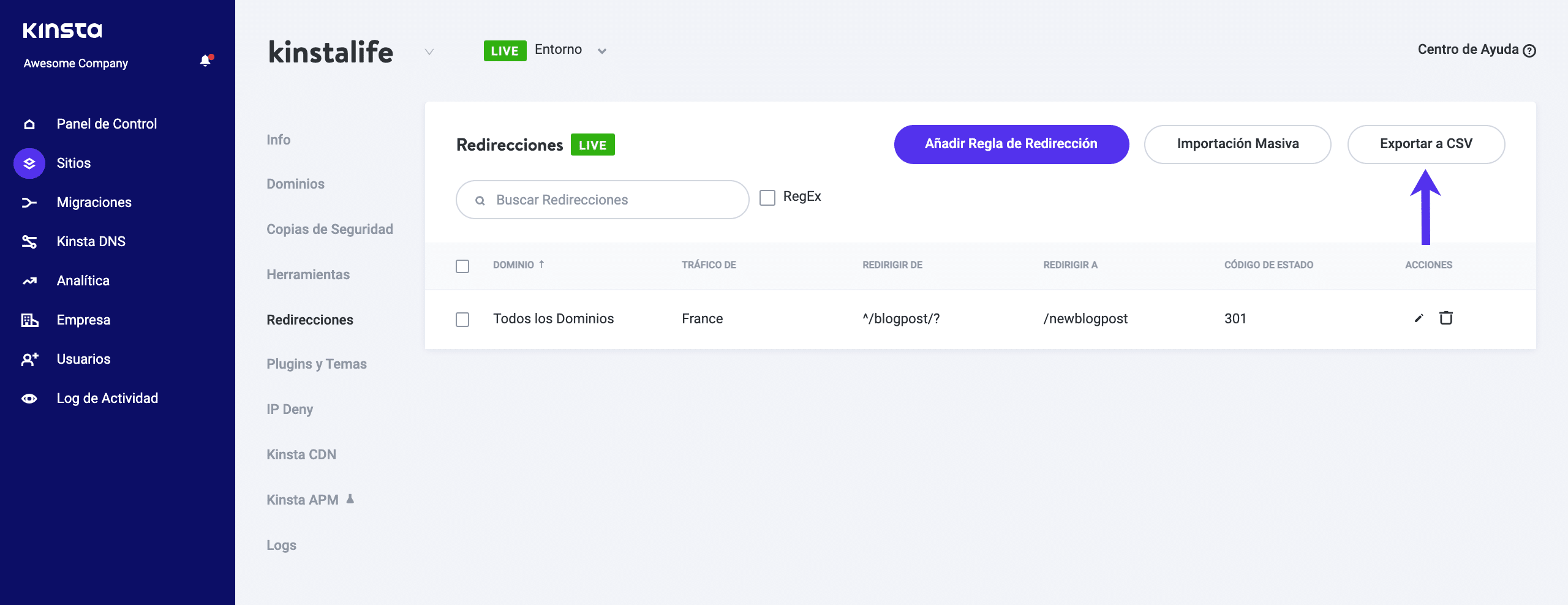Edit the redirect rule with the pencil icon
This screenshot has width=1568, height=605.
coord(1419,318)
